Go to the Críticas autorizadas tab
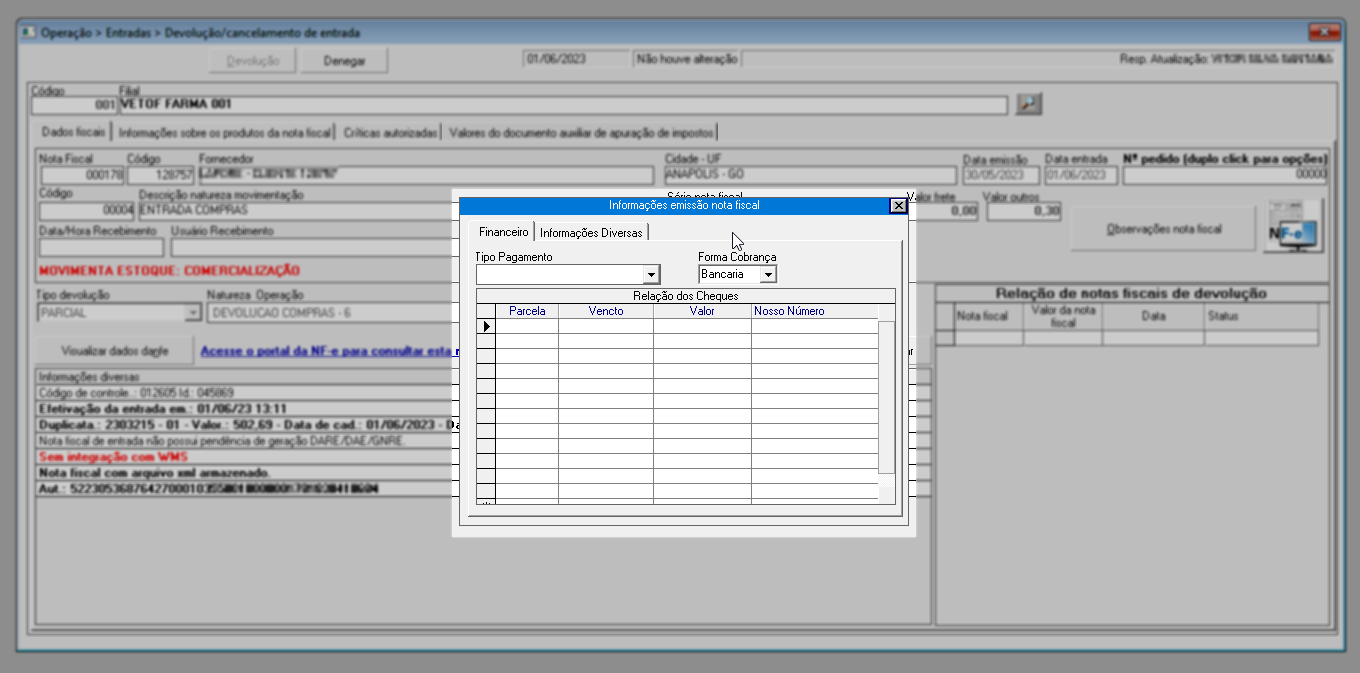Image resolution: width=1360 pixels, height=673 pixels. click(390, 132)
